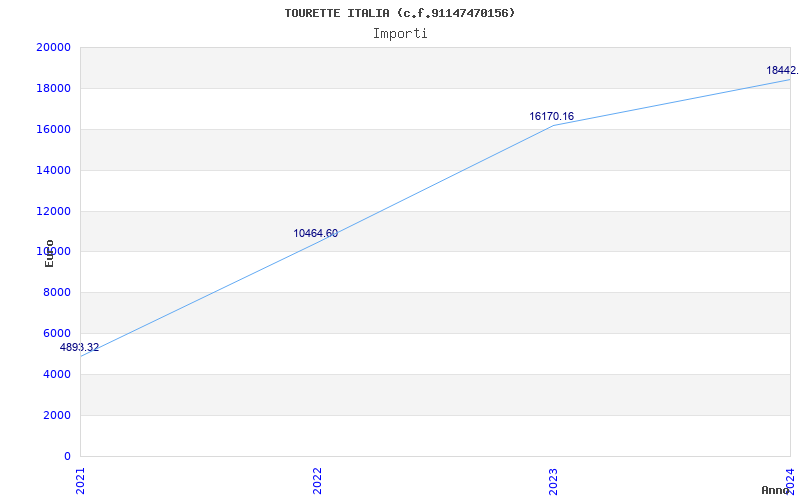Click the 2022 data point on the line
Viewport: 800px width, 500px height.
click(317, 242)
